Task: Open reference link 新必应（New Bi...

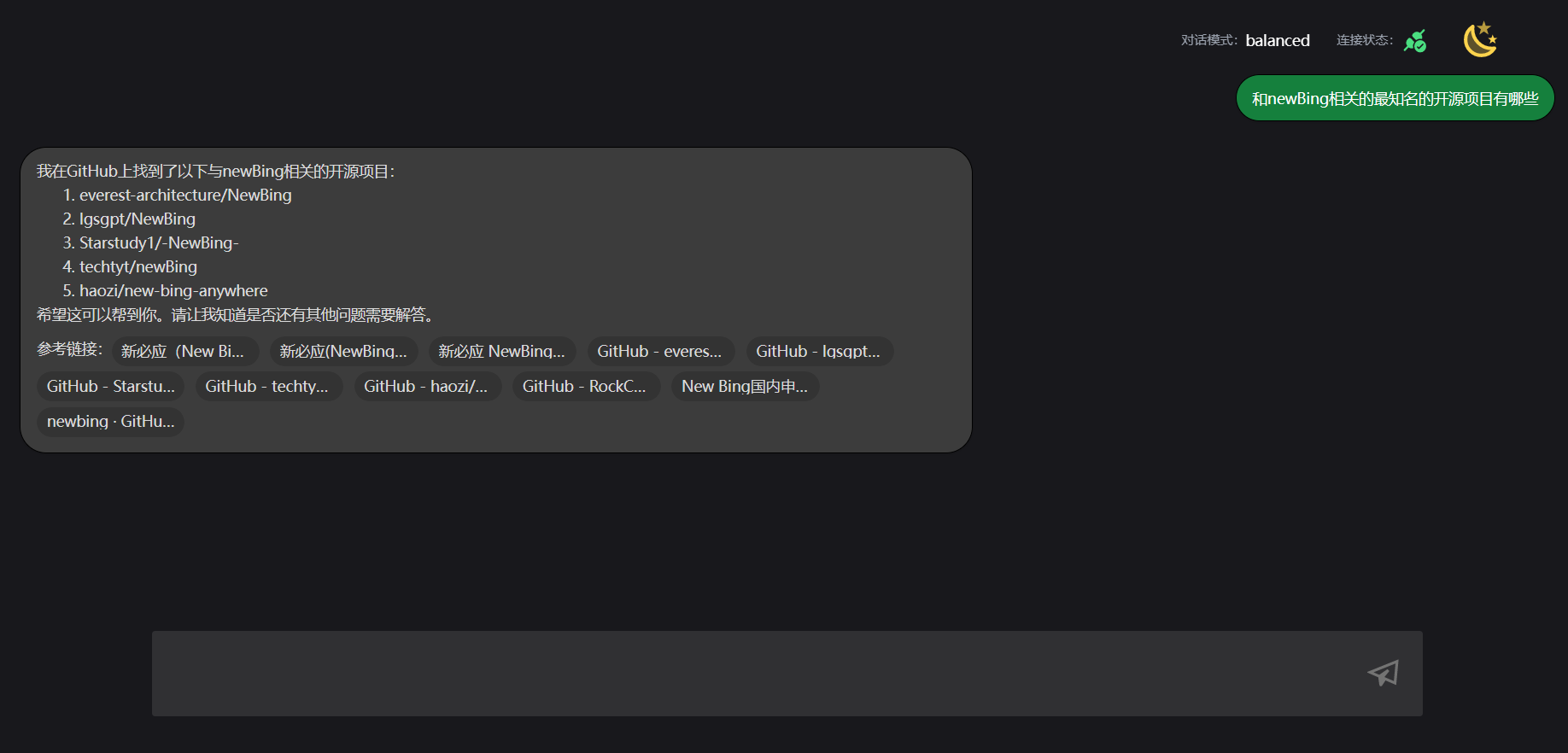Action: click(184, 351)
